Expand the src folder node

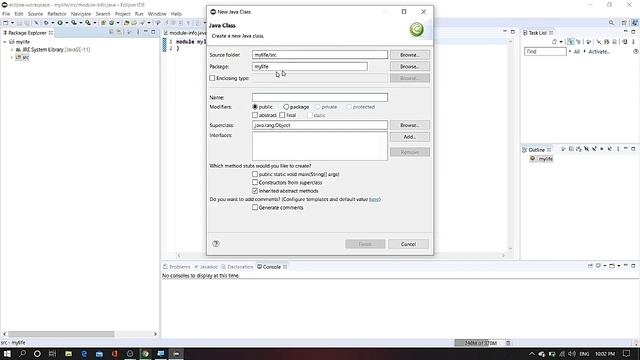[x=12, y=57]
